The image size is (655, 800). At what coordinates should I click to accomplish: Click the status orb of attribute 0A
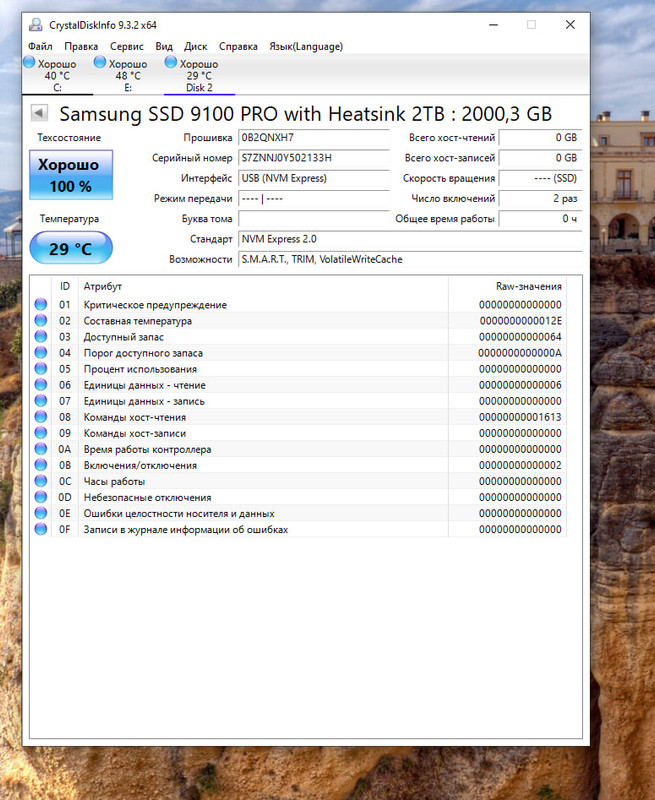tap(41, 449)
